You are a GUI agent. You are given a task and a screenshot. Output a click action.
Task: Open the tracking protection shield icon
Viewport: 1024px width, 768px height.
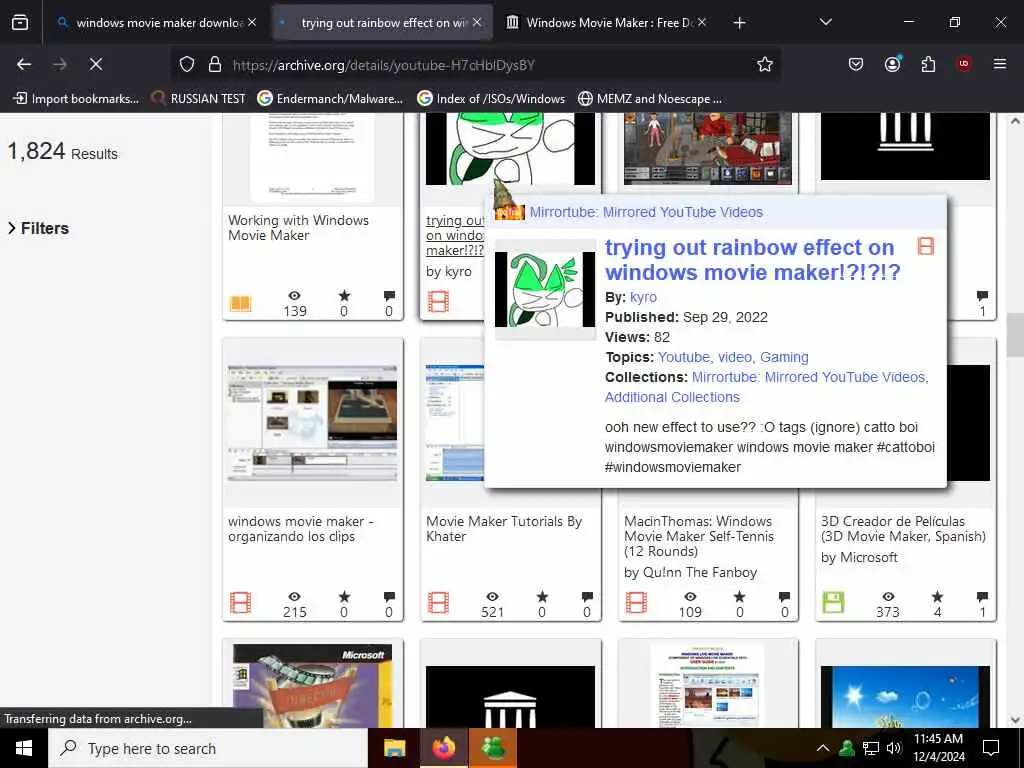tap(187, 64)
